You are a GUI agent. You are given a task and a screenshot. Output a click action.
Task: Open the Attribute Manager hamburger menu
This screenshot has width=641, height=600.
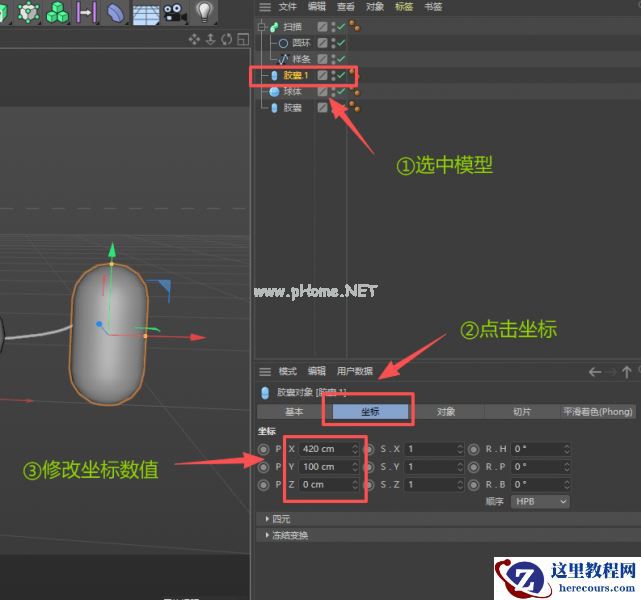265,372
